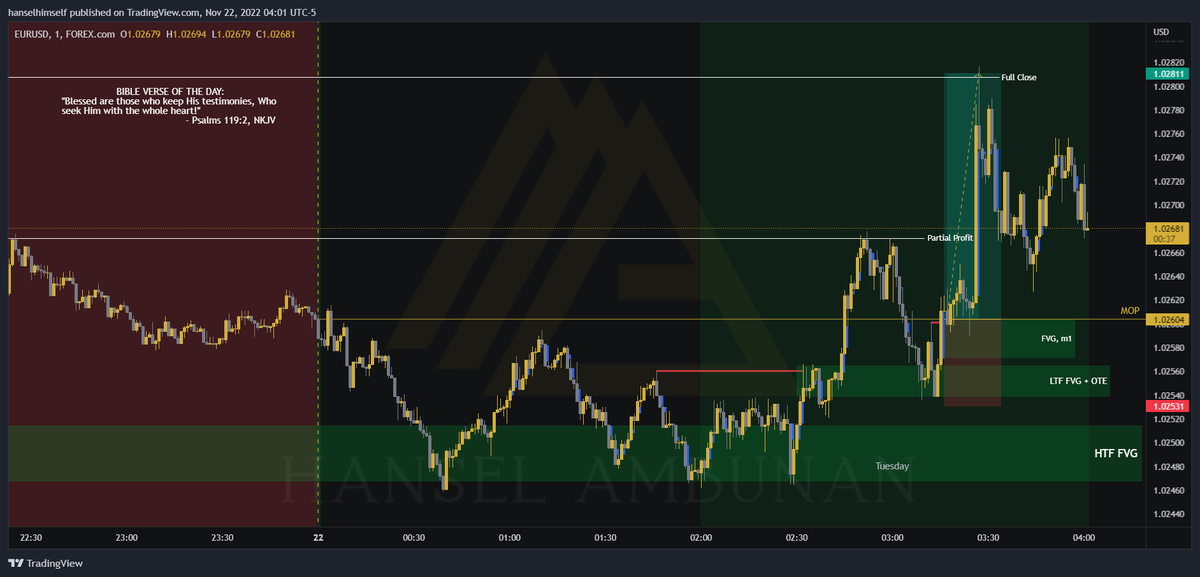Click 1.02460 on the price axis
Screen dimensions: 1200x577
click(1167, 490)
